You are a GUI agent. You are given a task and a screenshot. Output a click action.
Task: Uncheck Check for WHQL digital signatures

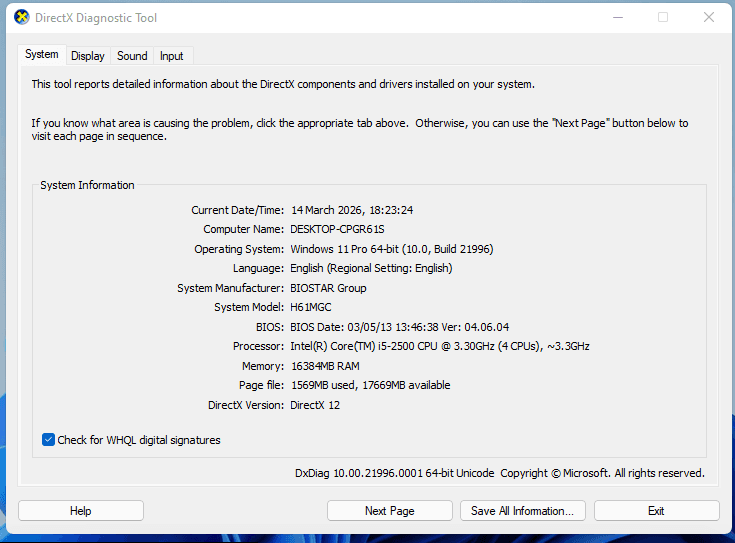pos(48,440)
